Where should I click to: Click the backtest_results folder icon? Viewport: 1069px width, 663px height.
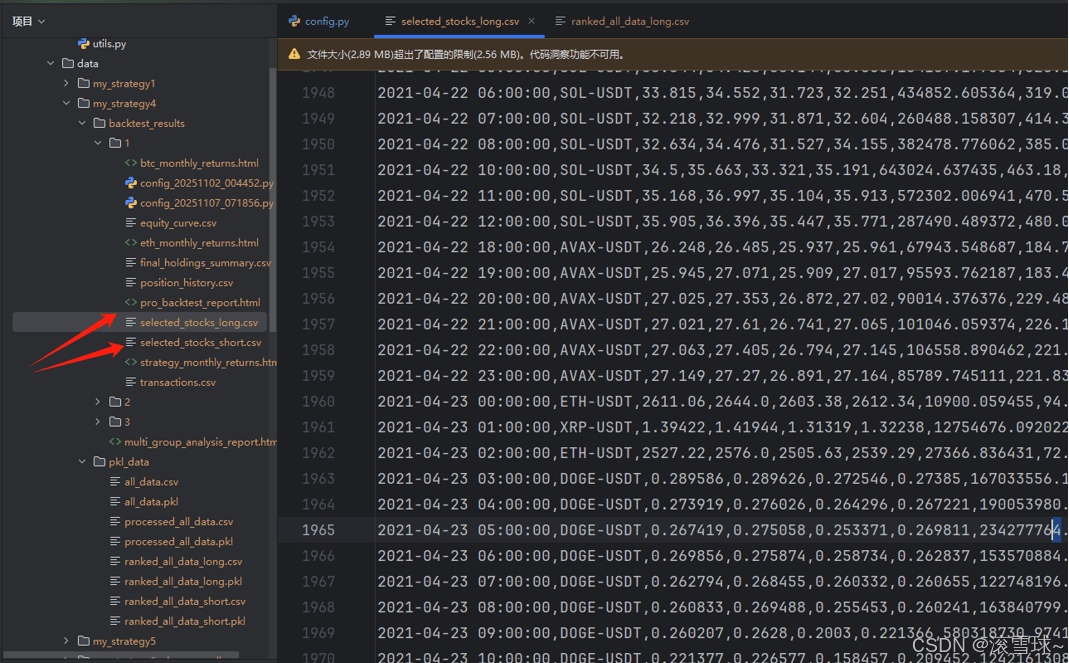(99, 123)
